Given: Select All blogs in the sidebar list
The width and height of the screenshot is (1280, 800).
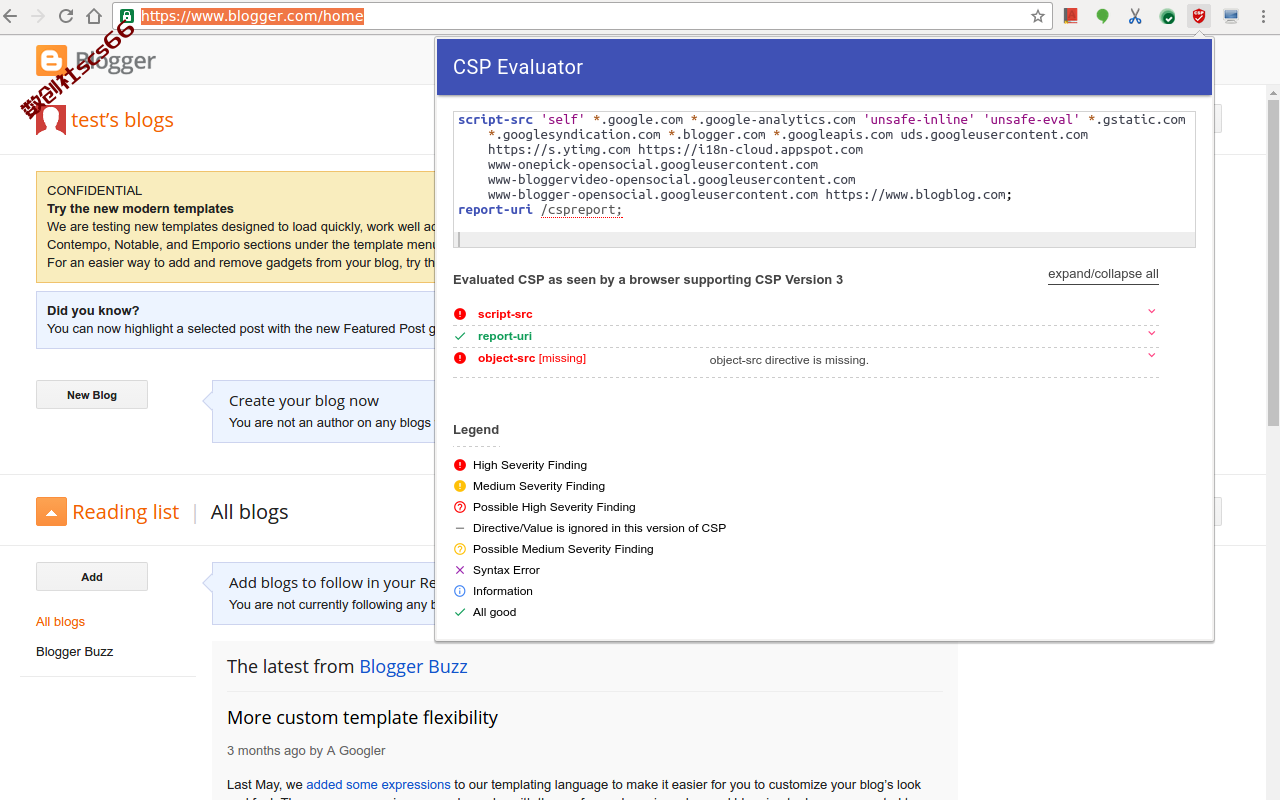Looking at the screenshot, I should [61, 621].
